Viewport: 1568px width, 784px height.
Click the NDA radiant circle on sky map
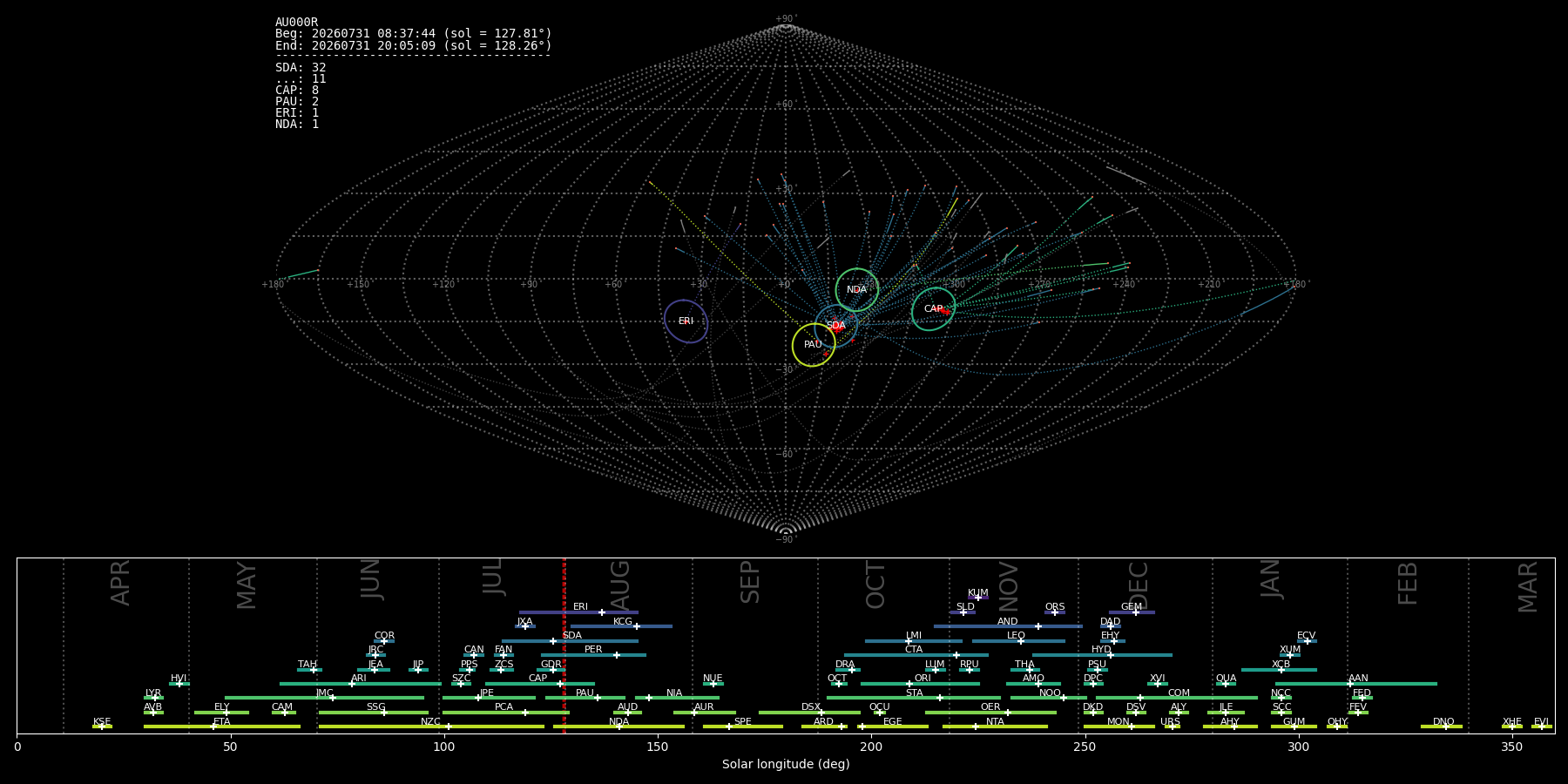pyautogui.click(x=857, y=290)
